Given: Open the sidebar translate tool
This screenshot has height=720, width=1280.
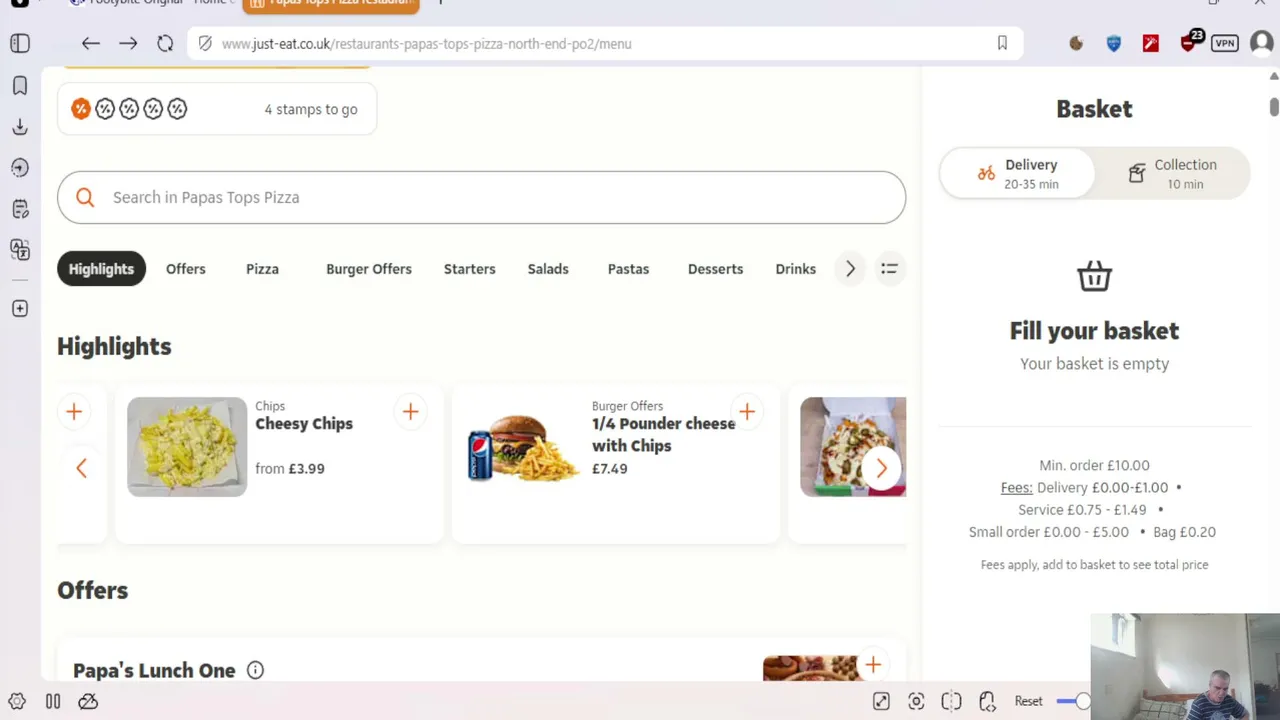Looking at the screenshot, I should pyautogui.click(x=20, y=249).
